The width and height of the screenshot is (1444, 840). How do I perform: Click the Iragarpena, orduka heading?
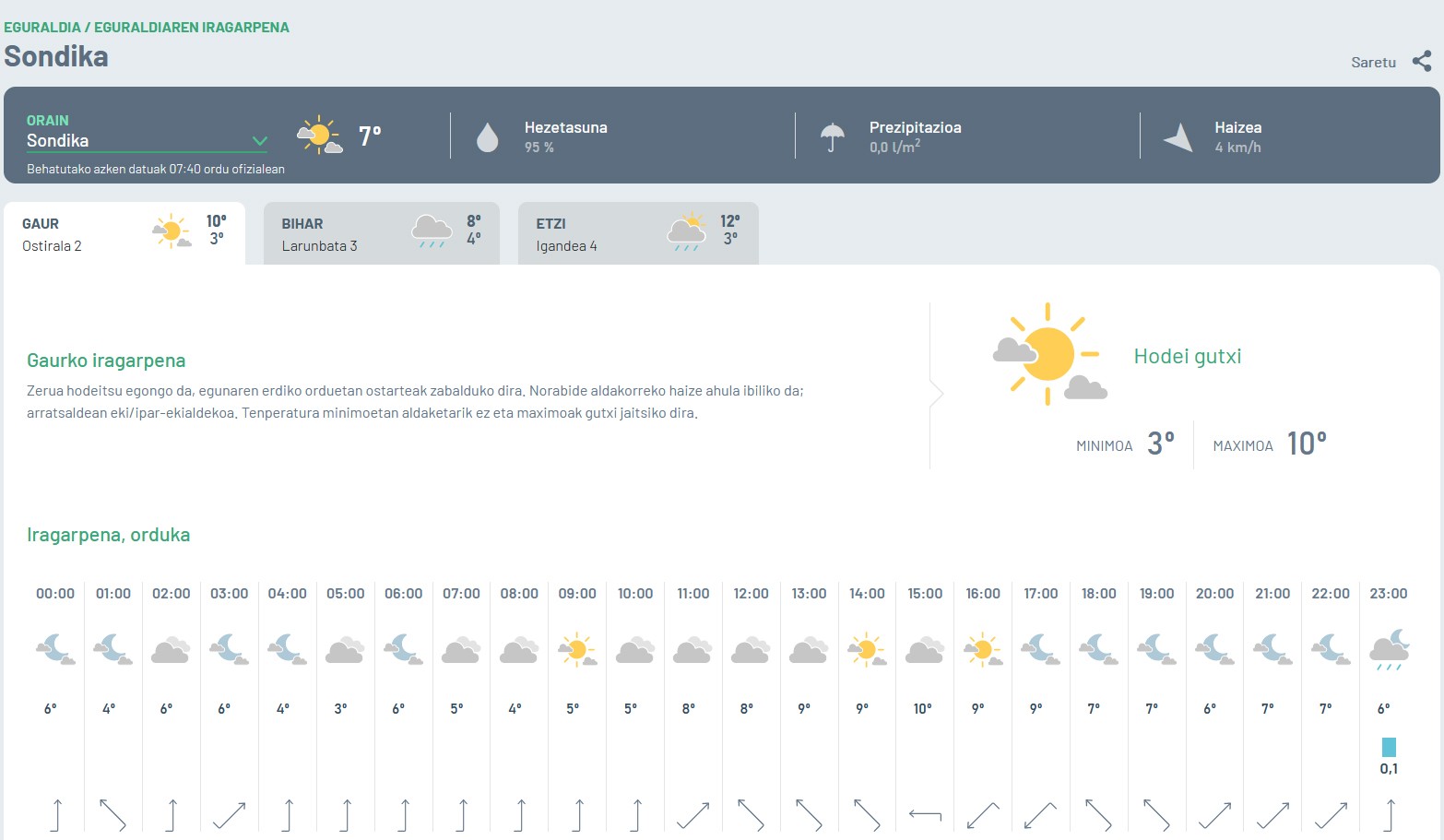[109, 535]
